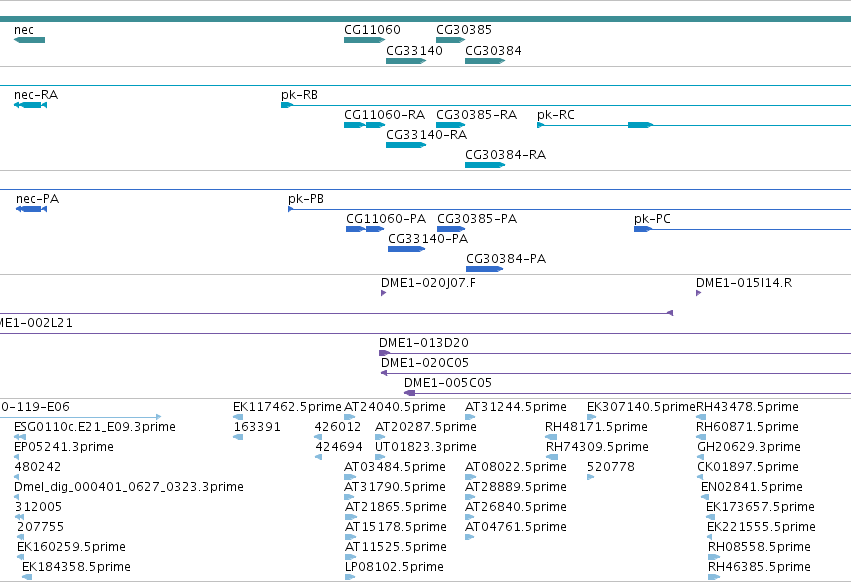851x582 pixels.
Task: Click the nec gene glyph
Action: point(29,40)
